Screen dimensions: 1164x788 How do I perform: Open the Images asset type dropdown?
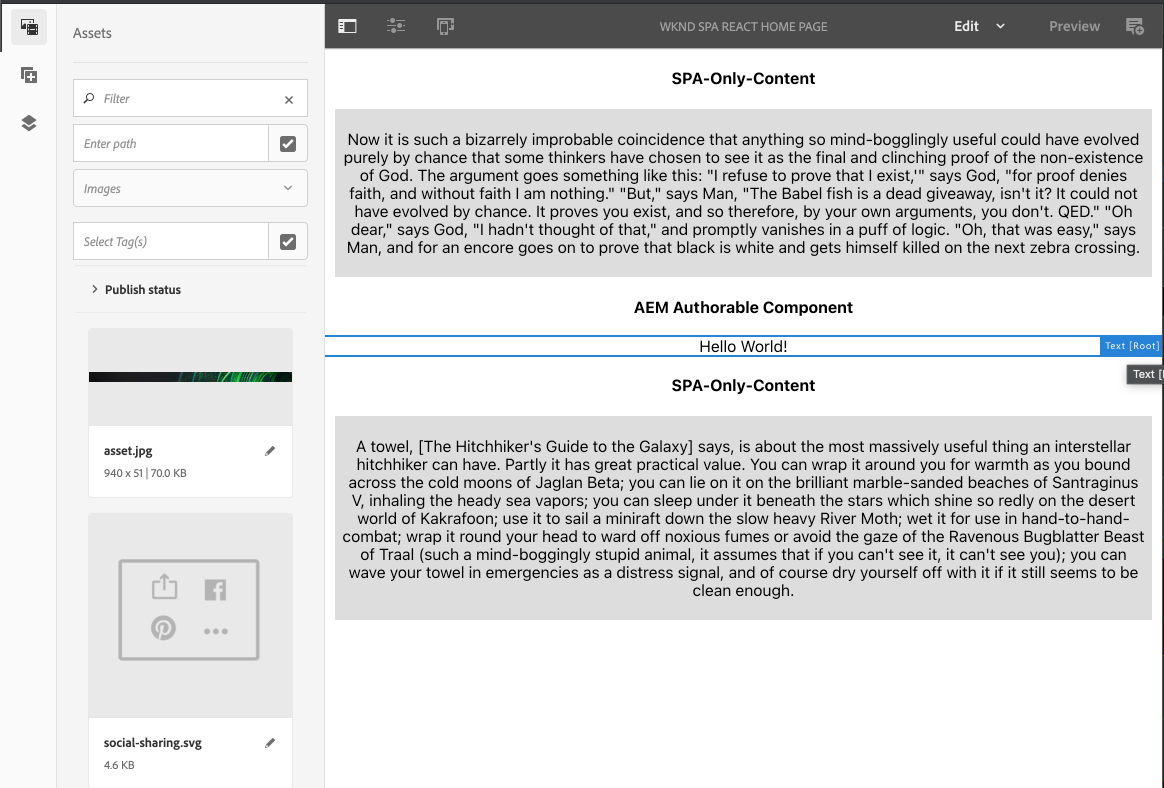click(190, 189)
